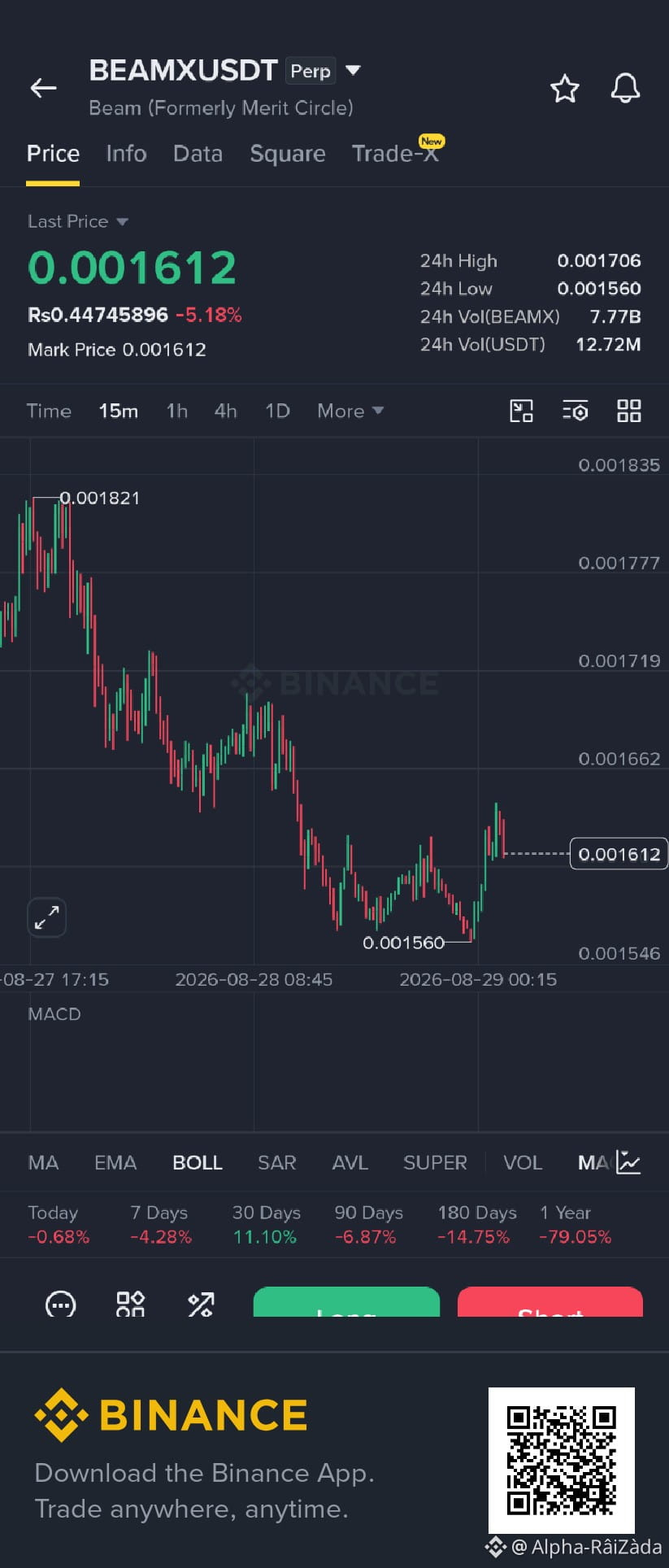669x1568 pixels.
Task: Tap the percent arrow icon in the bottom bar
Action: (201, 1304)
